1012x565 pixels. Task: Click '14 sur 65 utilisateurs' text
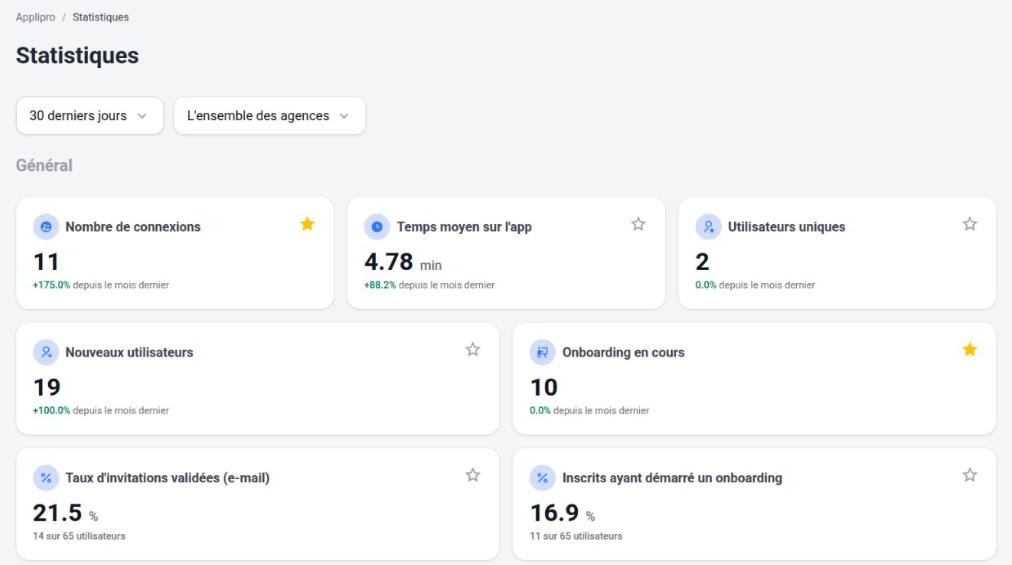(x=79, y=536)
